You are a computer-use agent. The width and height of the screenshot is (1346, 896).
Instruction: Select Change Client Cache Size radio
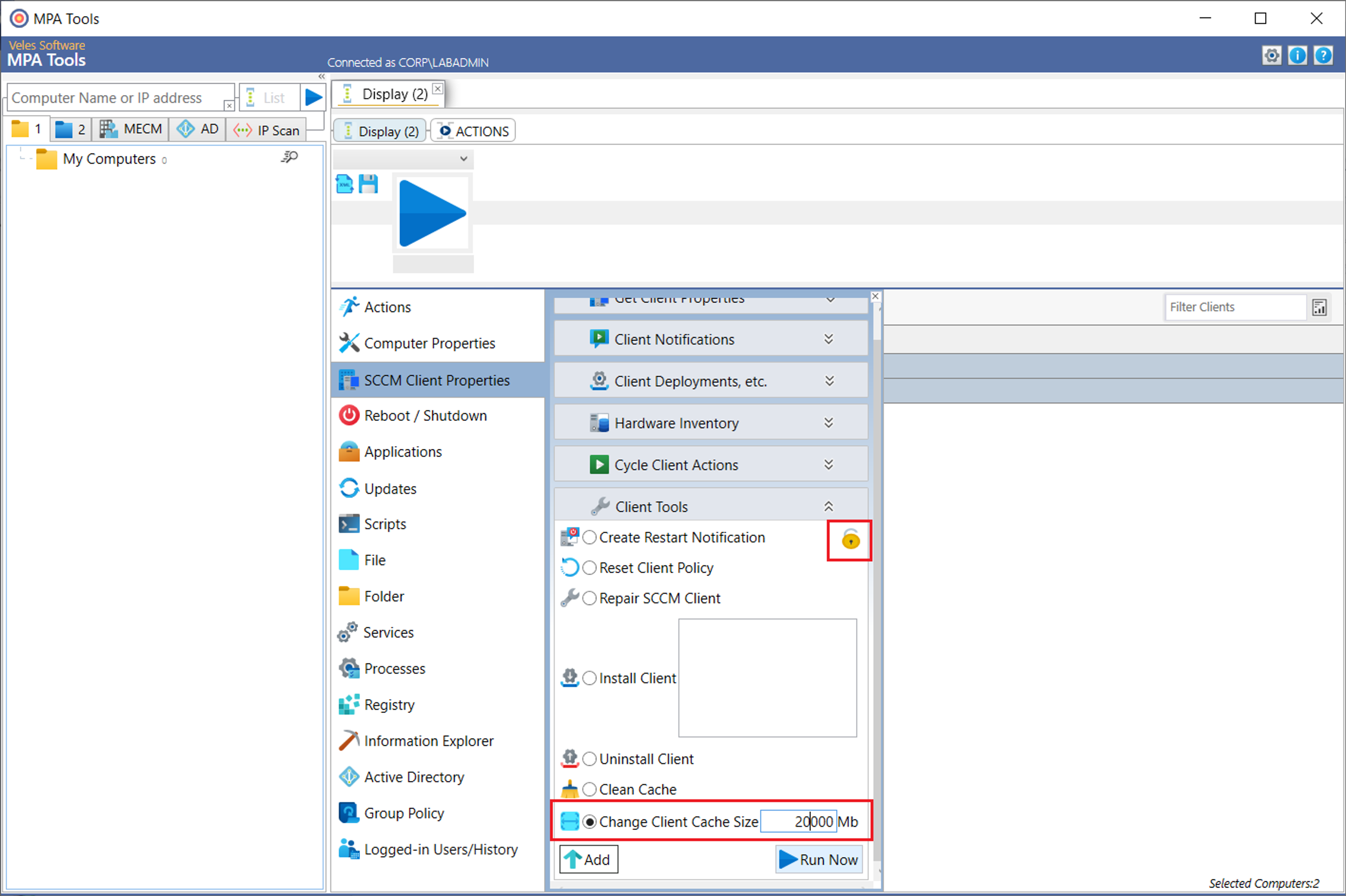click(589, 822)
